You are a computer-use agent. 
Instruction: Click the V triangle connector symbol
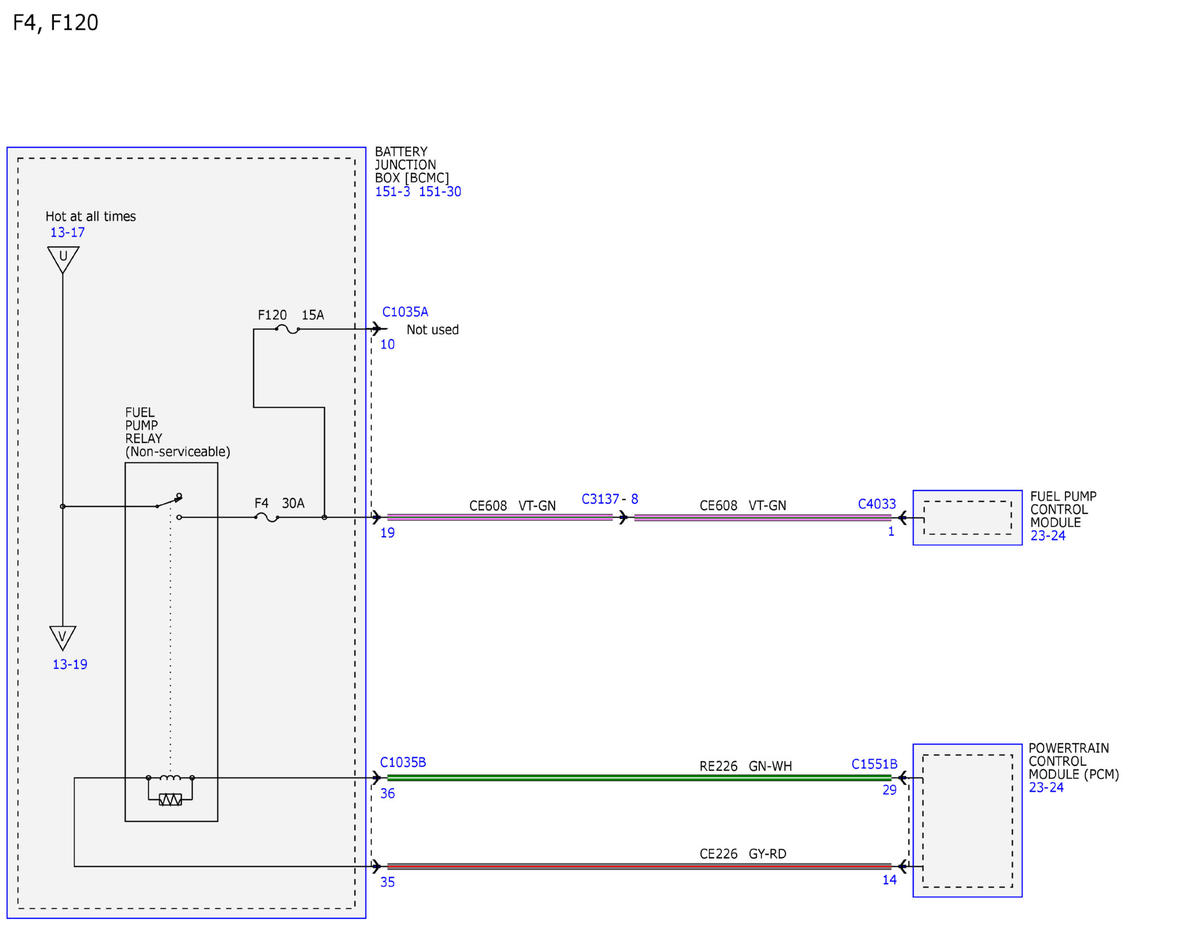point(62,638)
